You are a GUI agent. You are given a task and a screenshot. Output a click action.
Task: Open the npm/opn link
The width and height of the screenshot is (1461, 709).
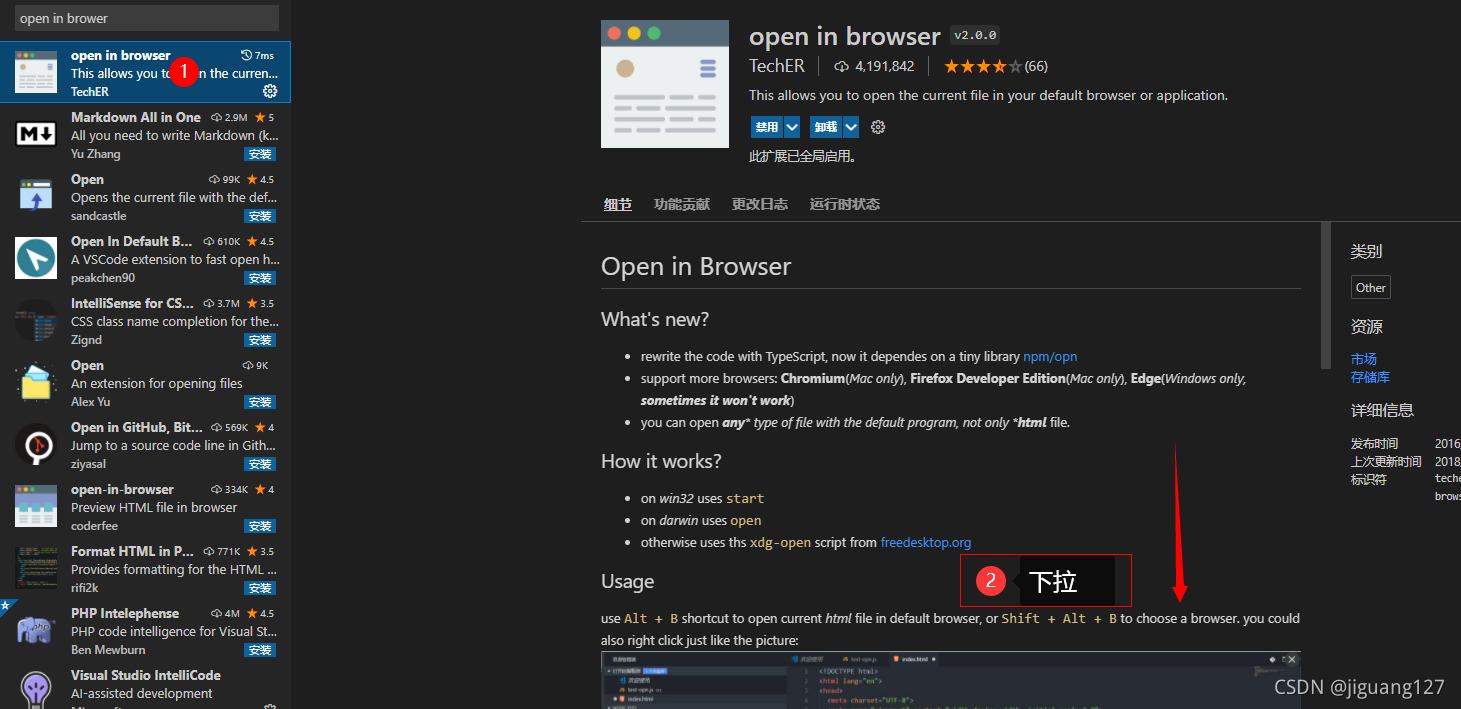[x=1050, y=356]
